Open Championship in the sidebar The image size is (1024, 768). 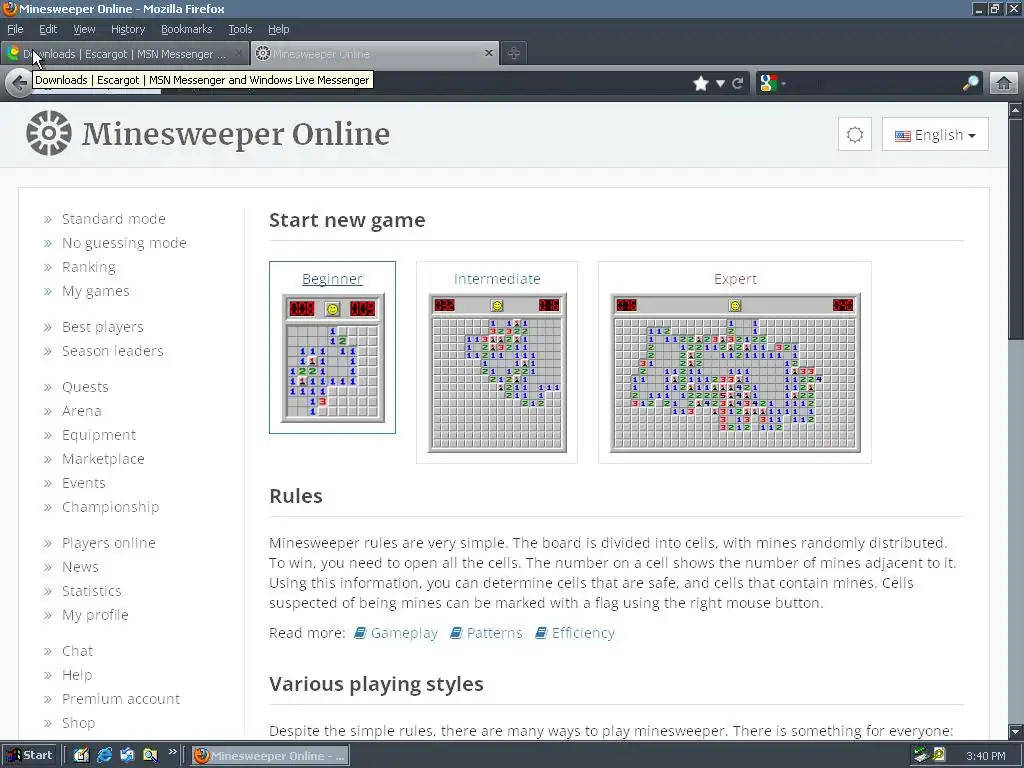110,507
